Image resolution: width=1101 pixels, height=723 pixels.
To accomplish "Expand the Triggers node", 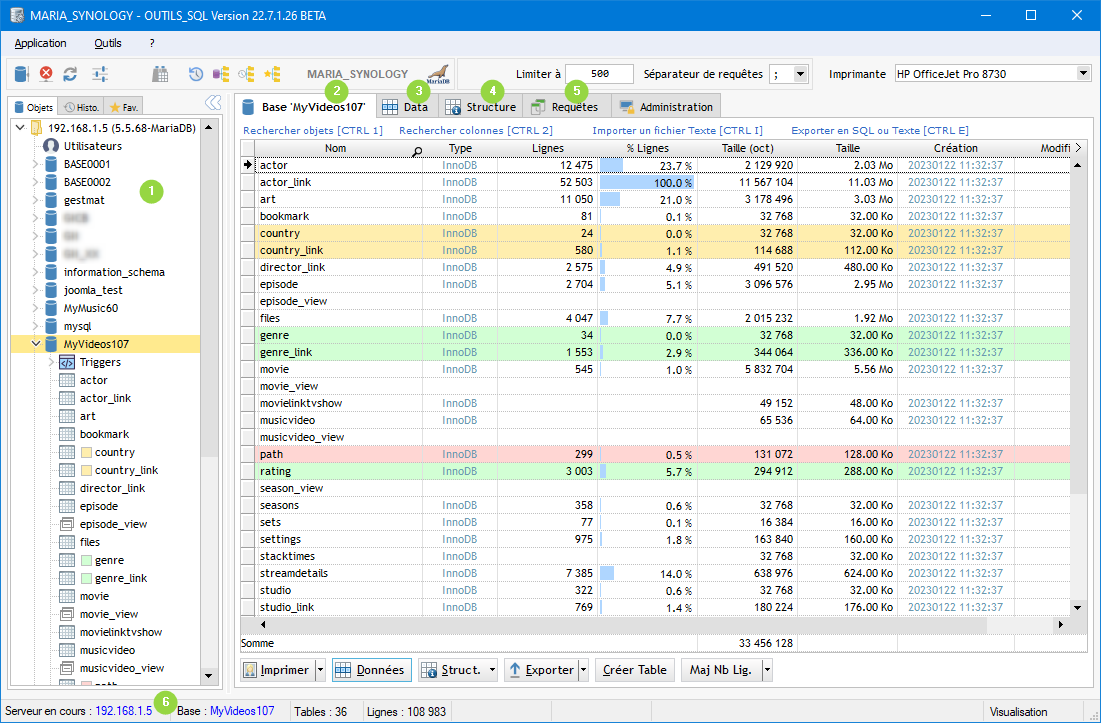I will (x=51, y=362).
